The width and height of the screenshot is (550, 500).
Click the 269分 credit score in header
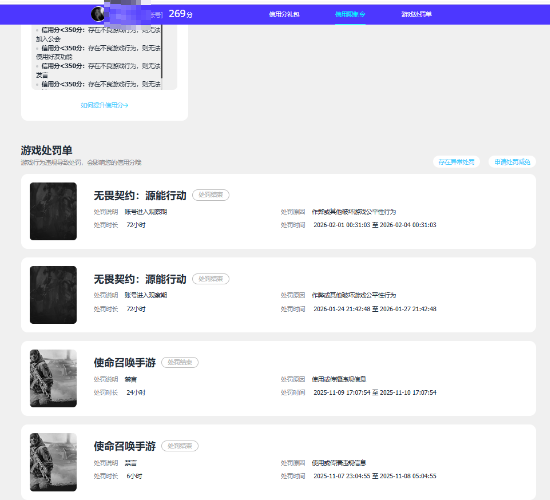click(180, 14)
